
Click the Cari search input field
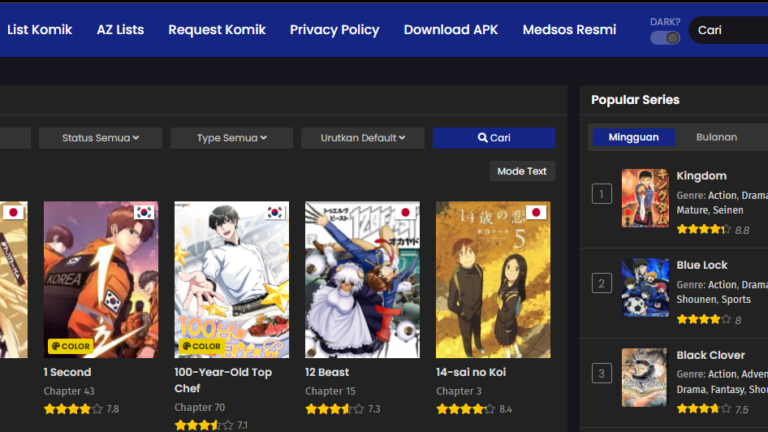click(728, 30)
